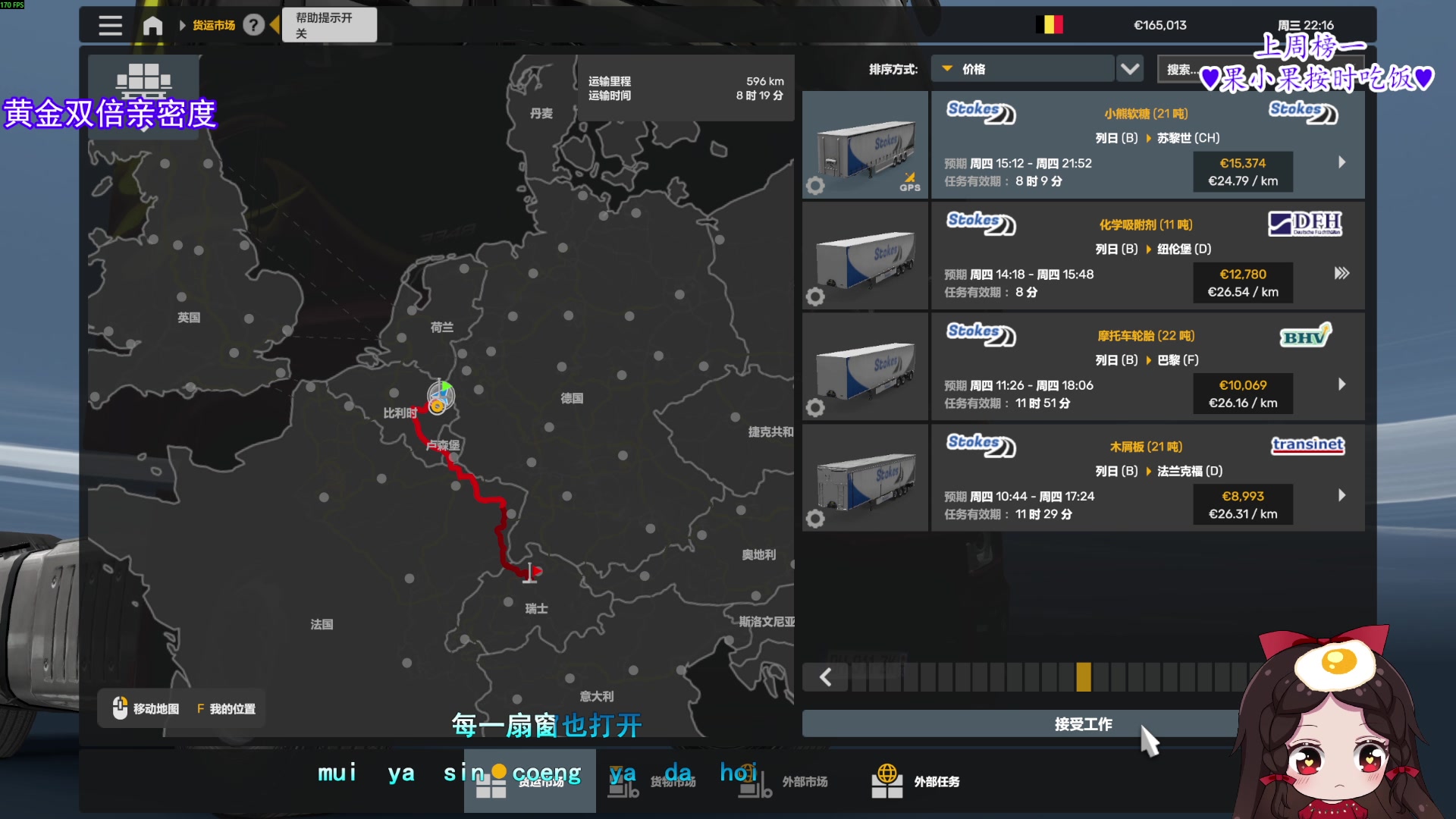1456x819 pixels.
Task: Click the question mark help icon
Action: click(253, 26)
